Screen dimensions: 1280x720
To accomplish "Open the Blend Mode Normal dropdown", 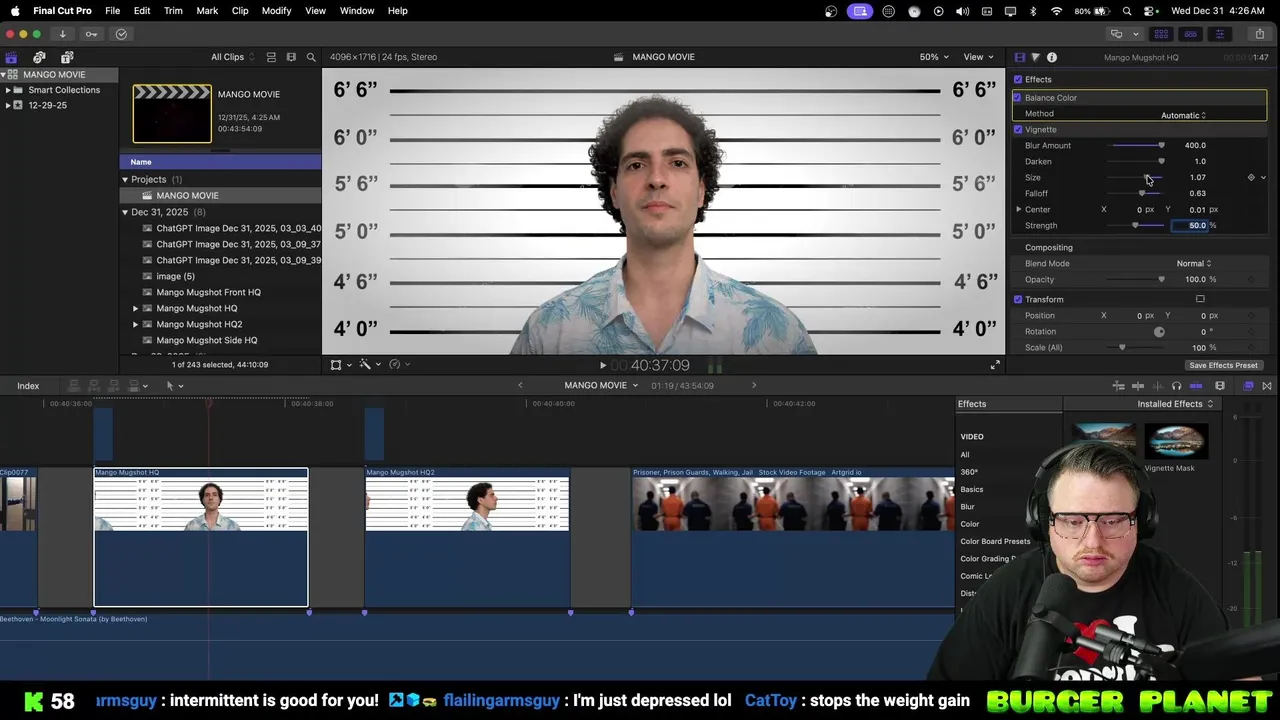I will (x=1194, y=263).
